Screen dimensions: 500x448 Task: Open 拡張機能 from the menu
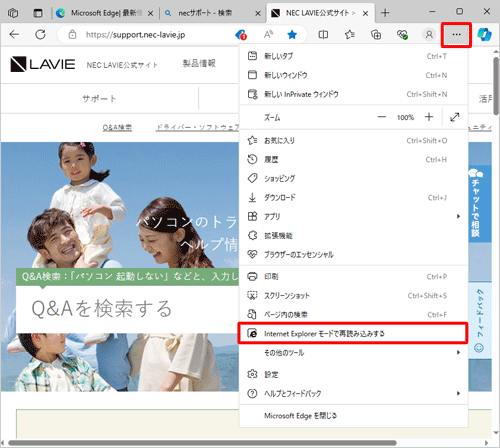point(353,235)
